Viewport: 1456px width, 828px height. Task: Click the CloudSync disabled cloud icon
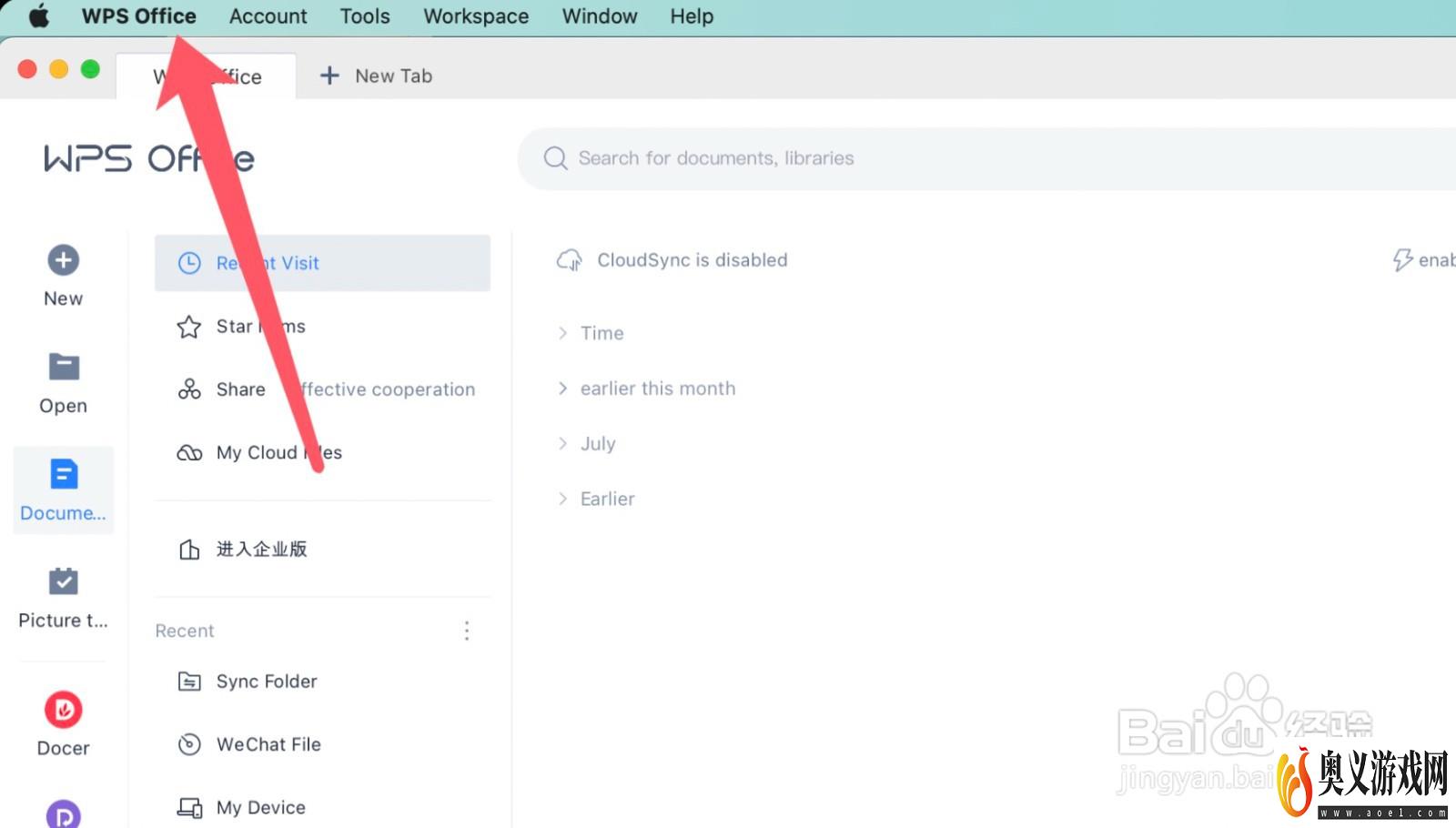click(570, 260)
